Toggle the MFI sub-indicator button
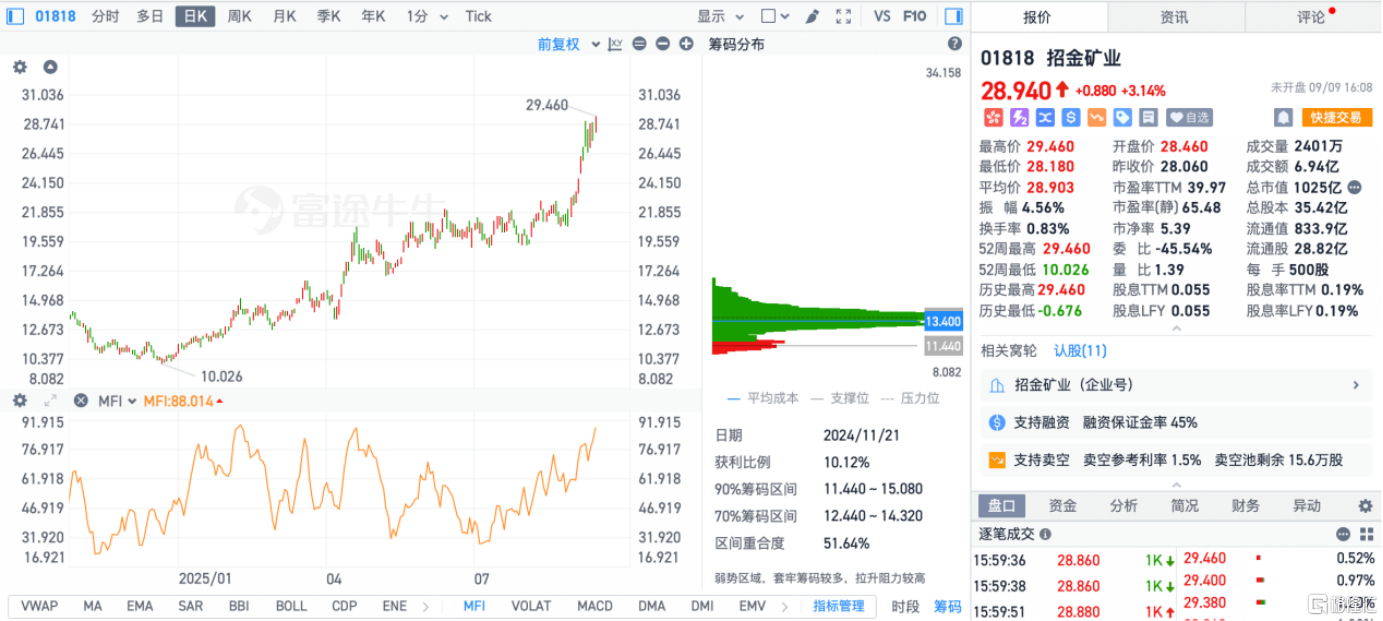Image resolution: width=1383 pixels, height=621 pixels. click(x=474, y=606)
